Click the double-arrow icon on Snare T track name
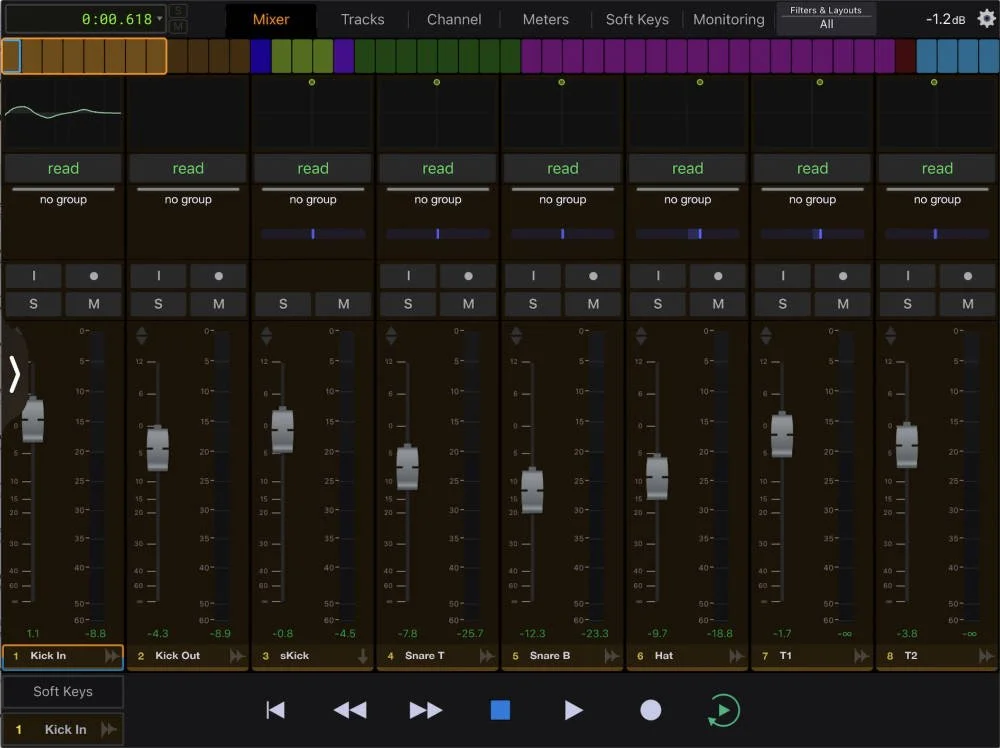 pyautogui.click(x=487, y=656)
